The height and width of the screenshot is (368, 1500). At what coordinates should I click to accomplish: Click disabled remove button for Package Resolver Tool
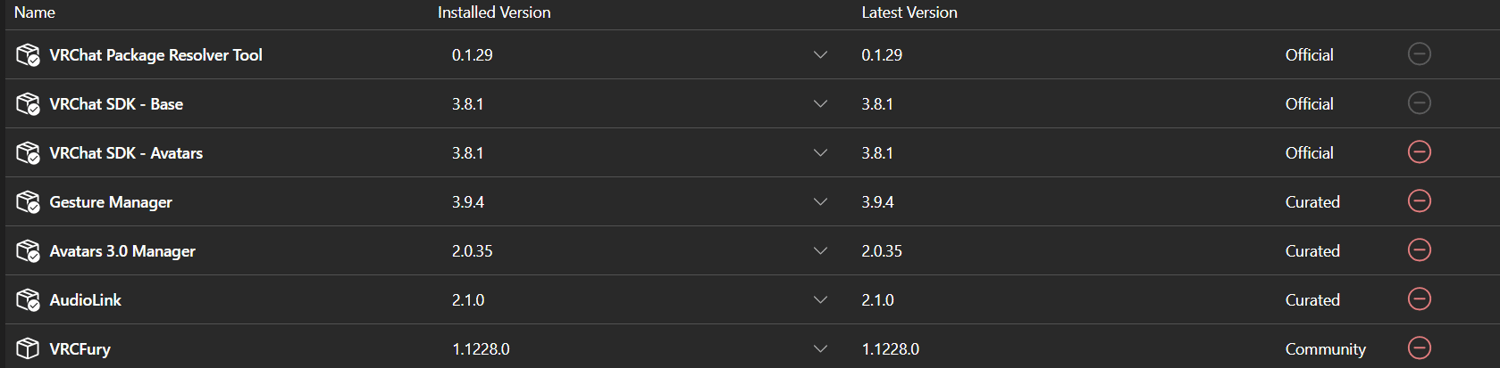pos(1419,54)
